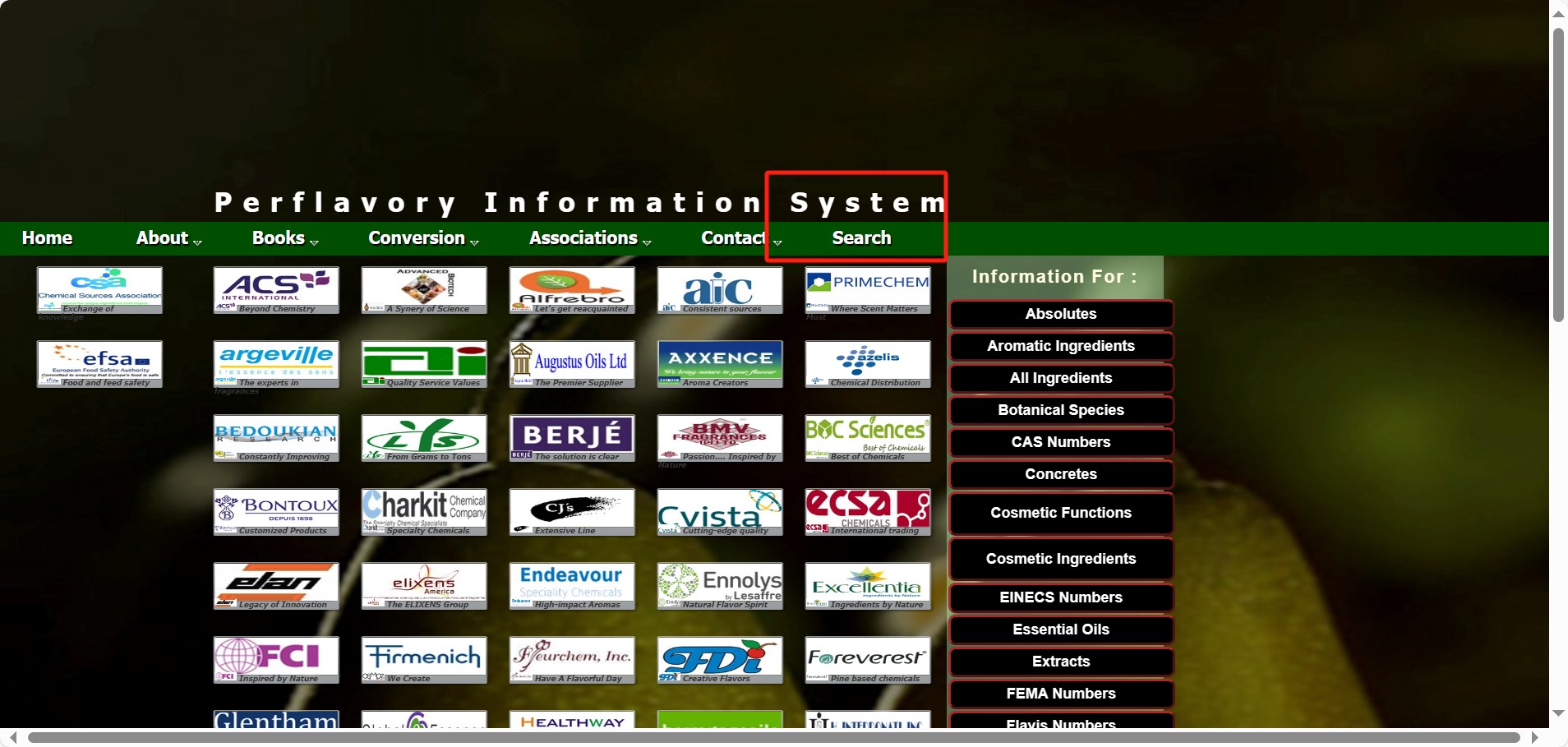This screenshot has width=1568, height=747.
Task: Click the Firmenich sponsor logo
Action: pyautogui.click(x=424, y=659)
